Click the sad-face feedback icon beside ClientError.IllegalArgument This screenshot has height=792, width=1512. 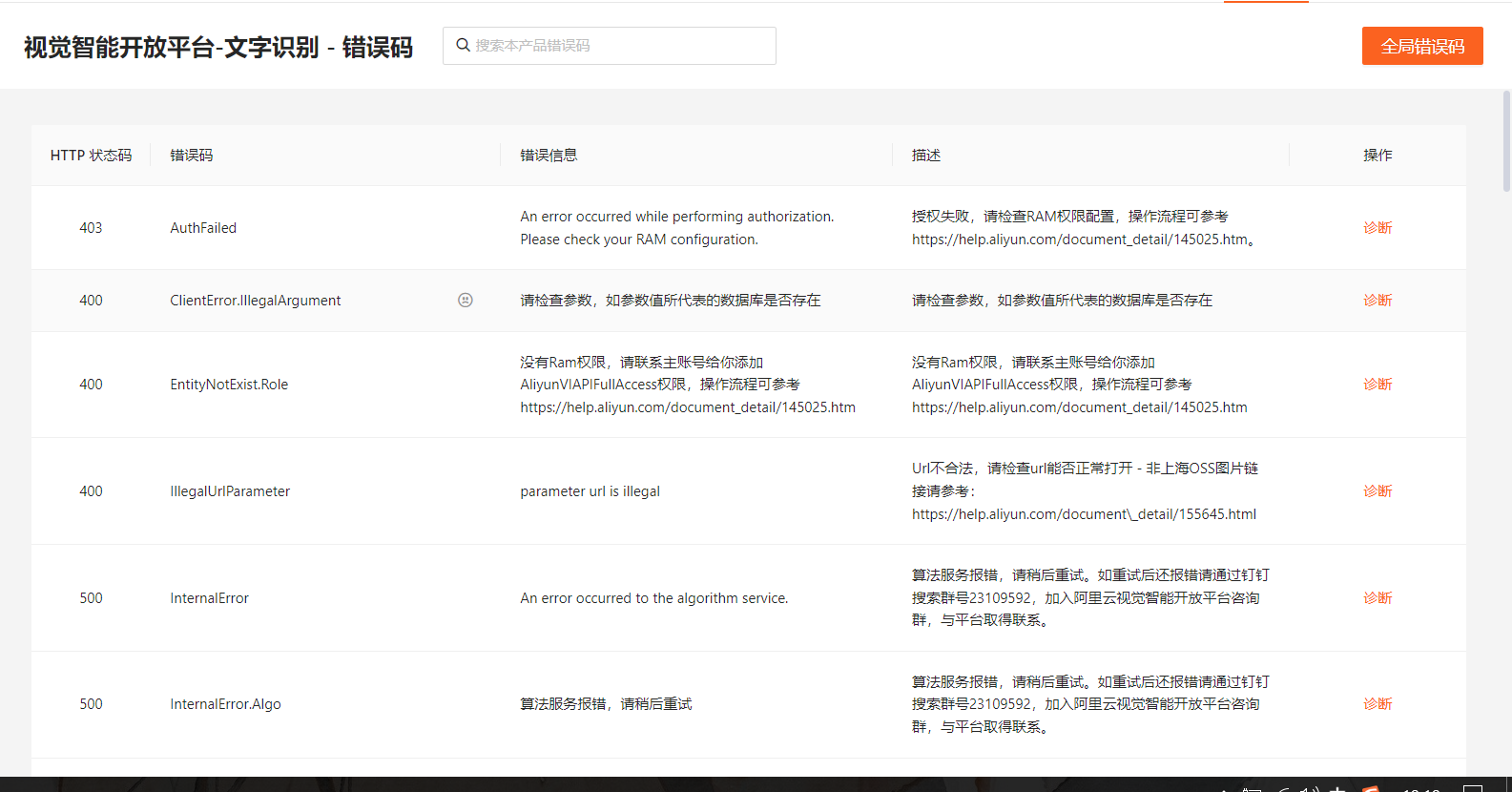point(466,300)
